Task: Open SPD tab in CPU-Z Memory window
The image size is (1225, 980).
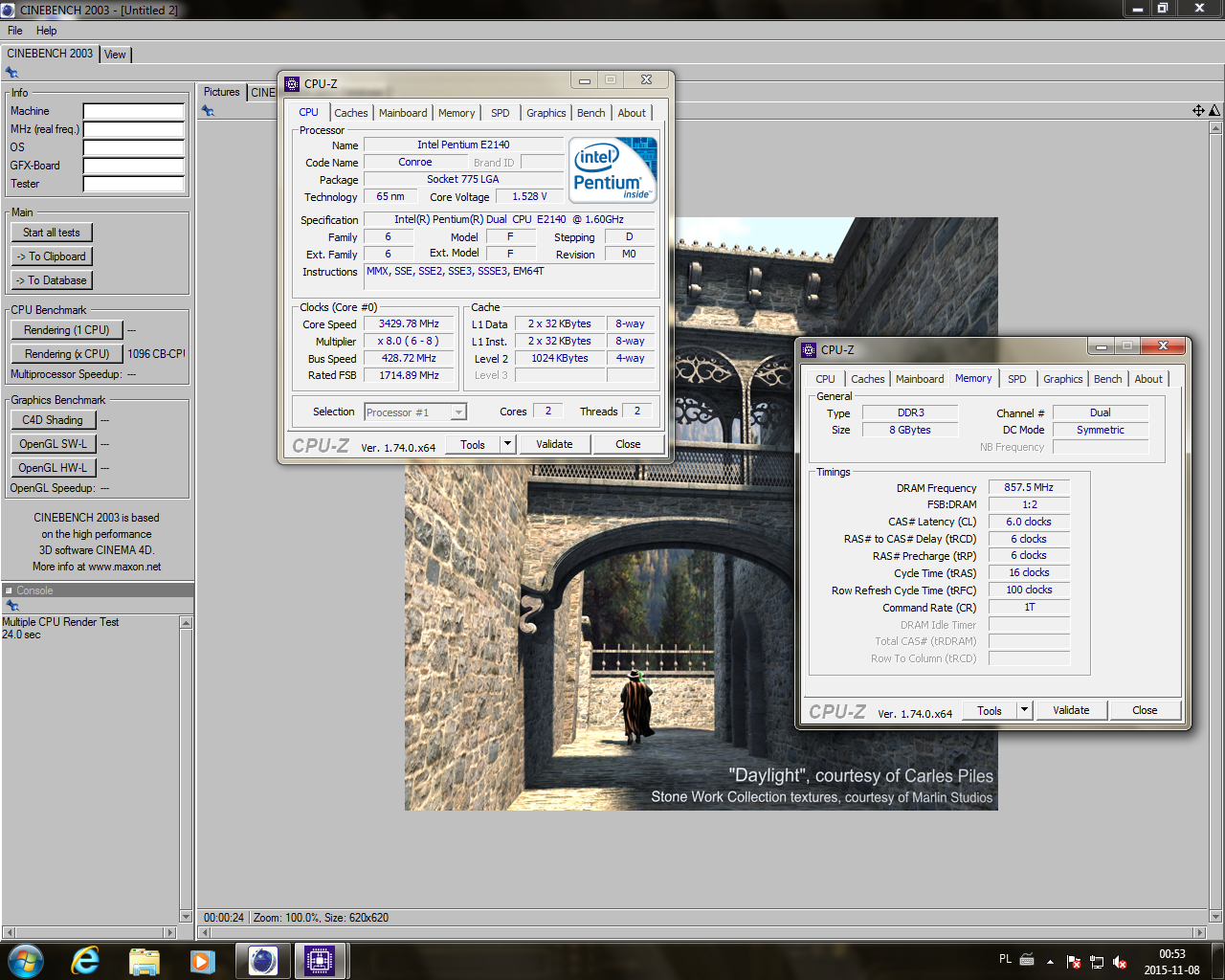Action: click(x=1017, y=379)
